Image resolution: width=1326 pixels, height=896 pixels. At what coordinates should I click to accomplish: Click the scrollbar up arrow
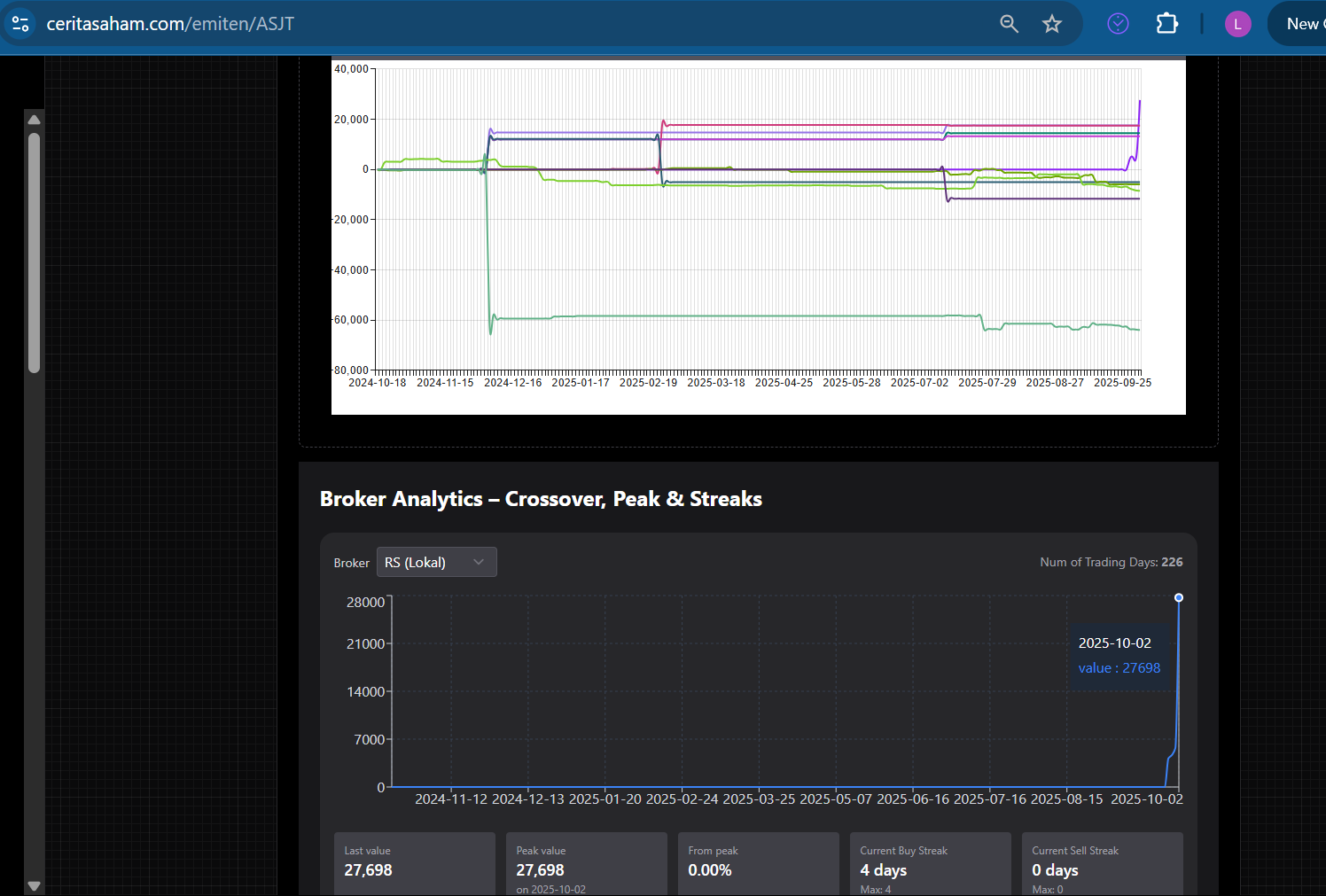tap(35, 120)
